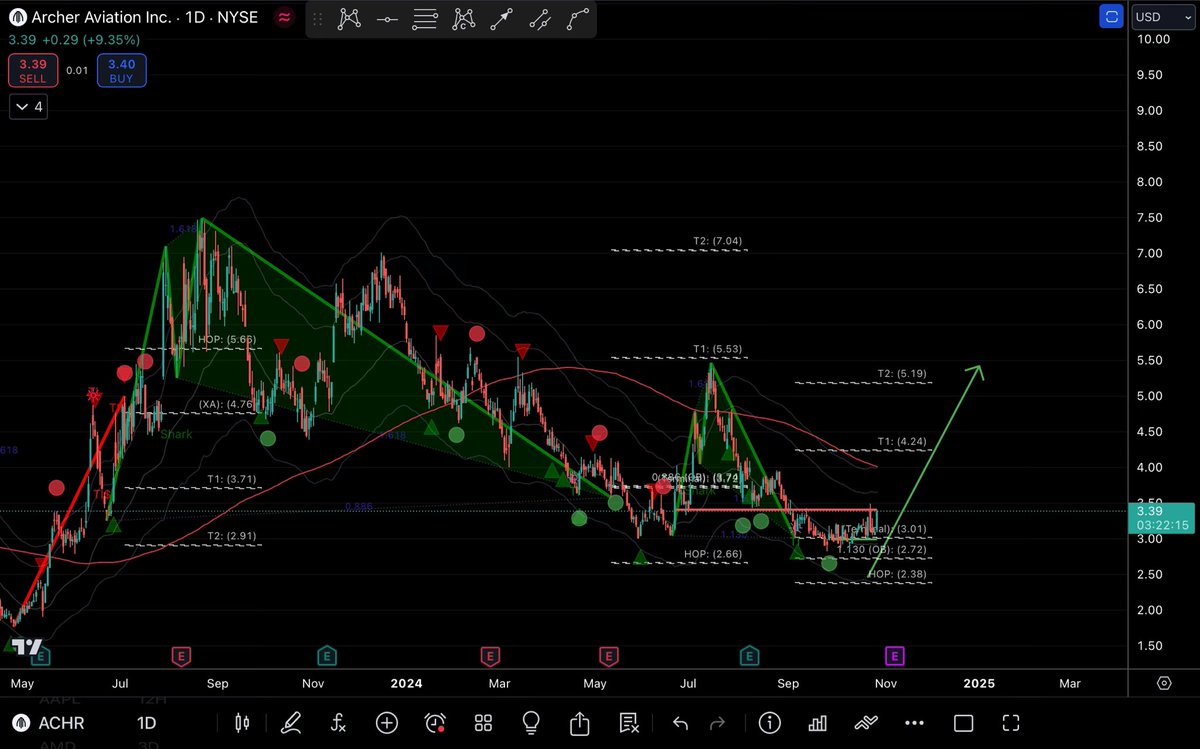The image size is (1200, 749).
Task: Change the 1D interval in bottom bar
Action: tap(146, 722)
